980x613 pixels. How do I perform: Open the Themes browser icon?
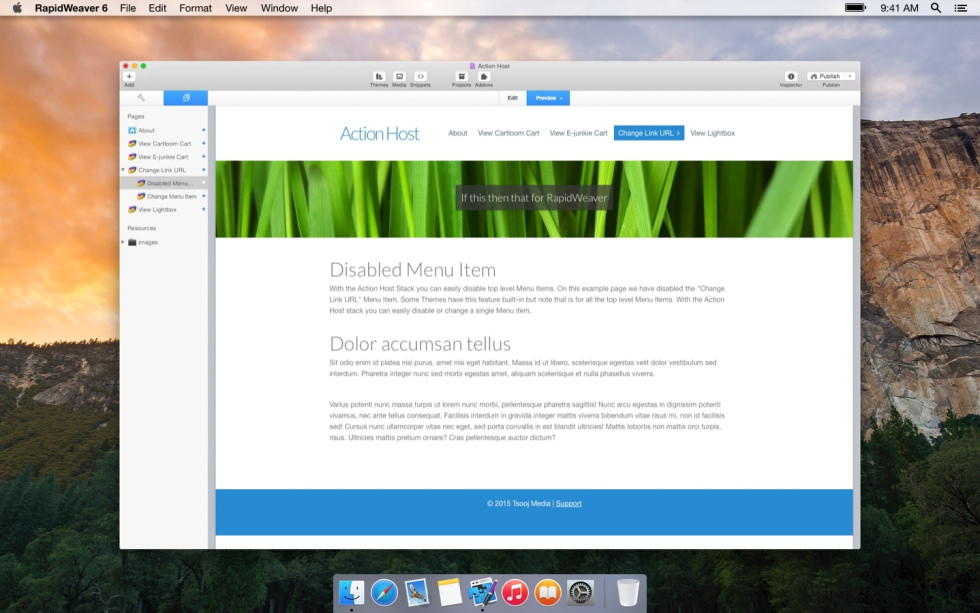379,76
